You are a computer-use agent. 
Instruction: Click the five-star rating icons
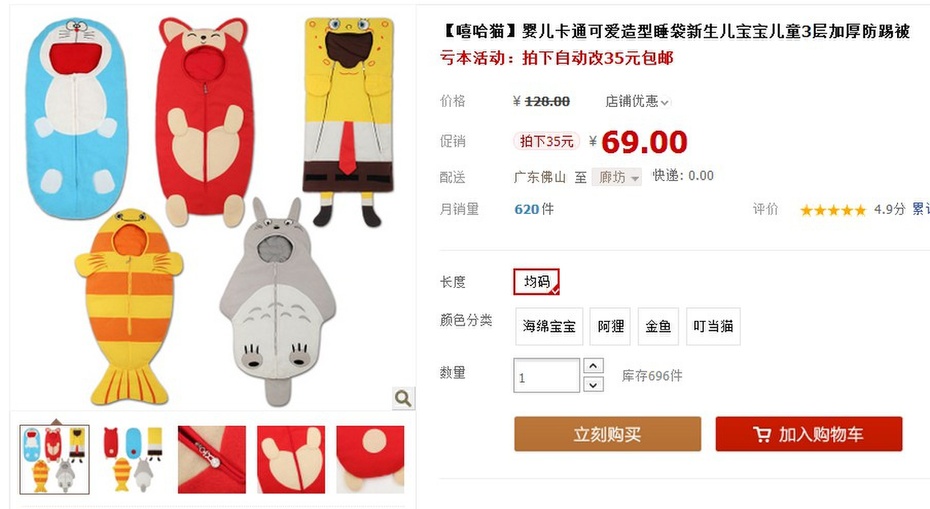(833, 209)
